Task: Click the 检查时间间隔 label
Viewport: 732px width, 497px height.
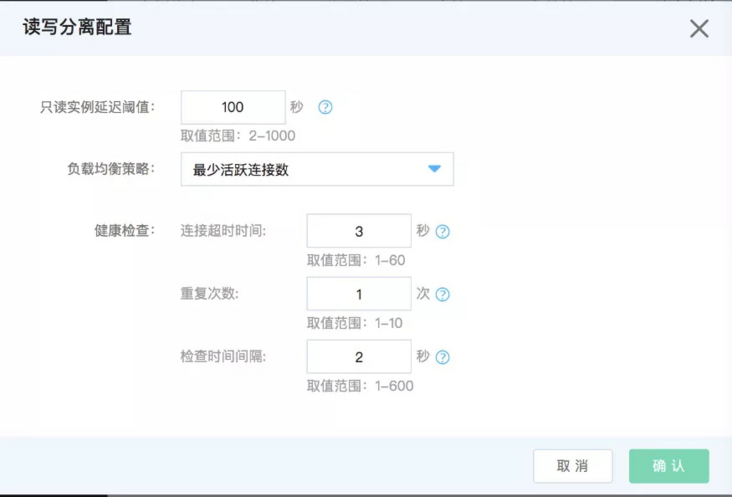Action: point(223,357)
